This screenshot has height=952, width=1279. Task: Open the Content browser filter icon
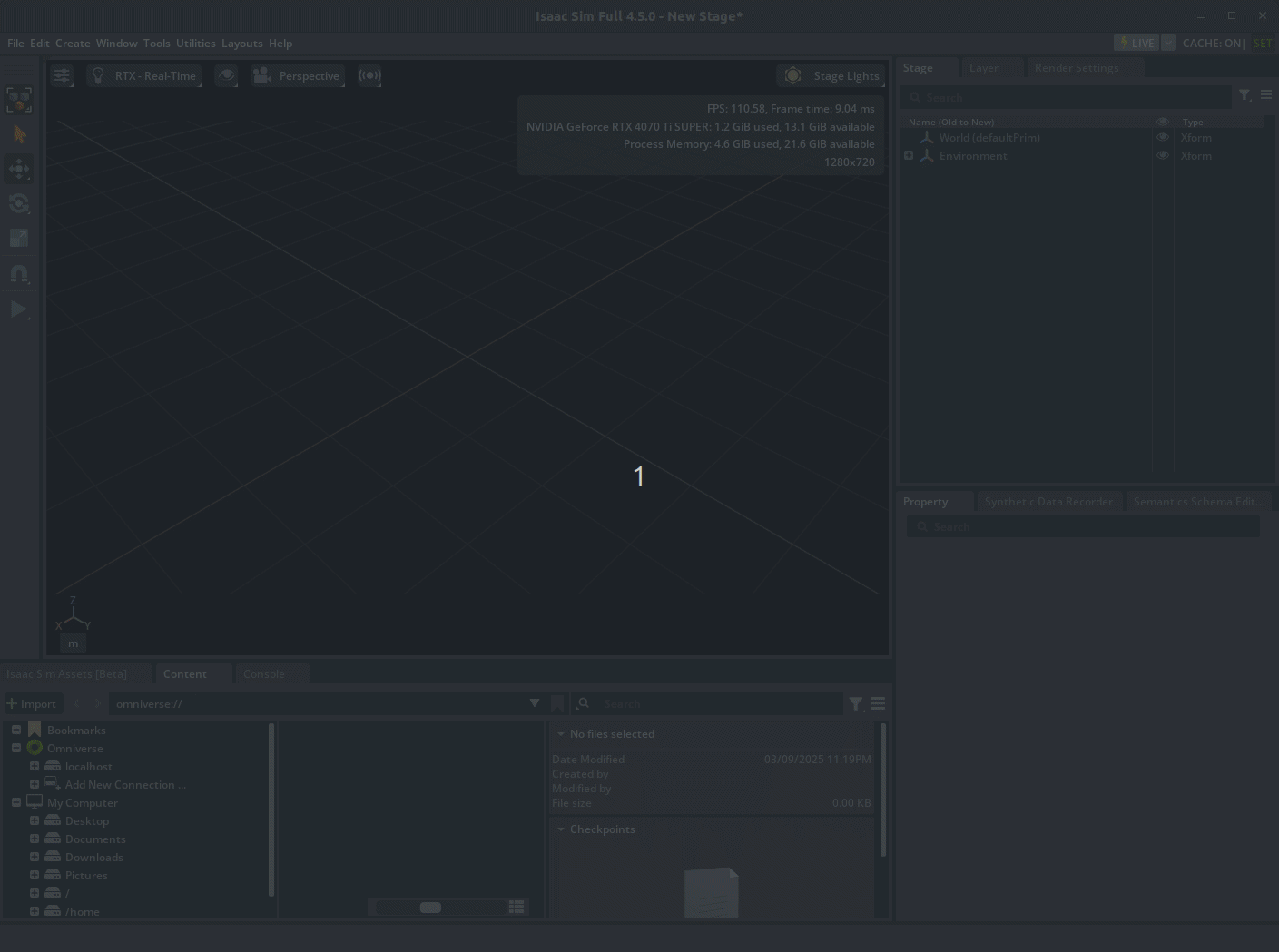point(856,703)
